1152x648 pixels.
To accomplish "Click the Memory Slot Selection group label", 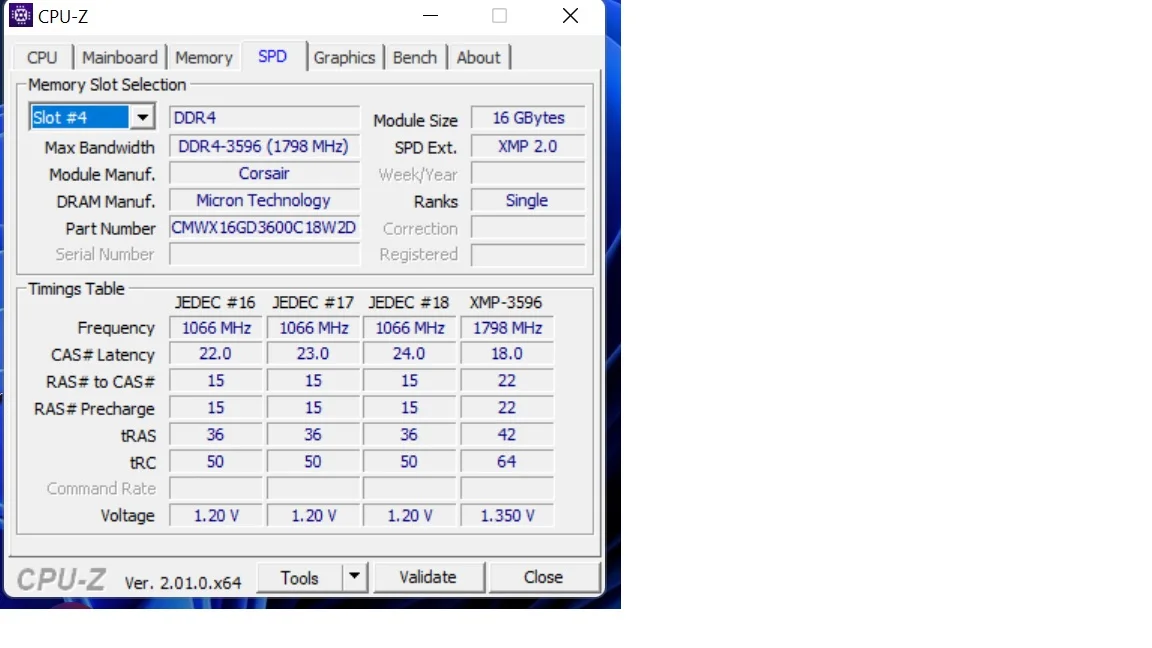I will click(x=107, y=84).
